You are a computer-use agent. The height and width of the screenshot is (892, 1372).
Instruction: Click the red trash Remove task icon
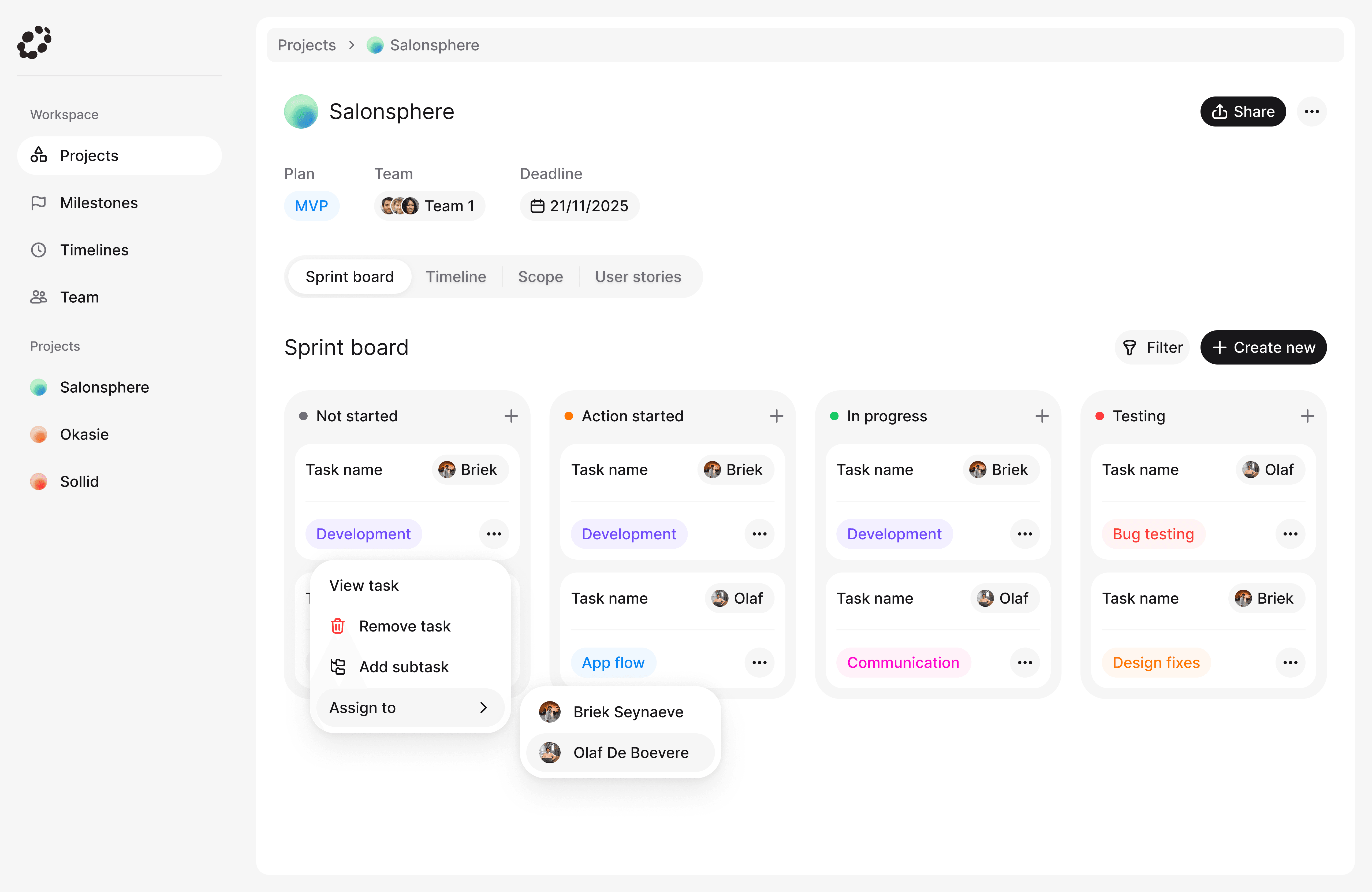click(338, 626)
